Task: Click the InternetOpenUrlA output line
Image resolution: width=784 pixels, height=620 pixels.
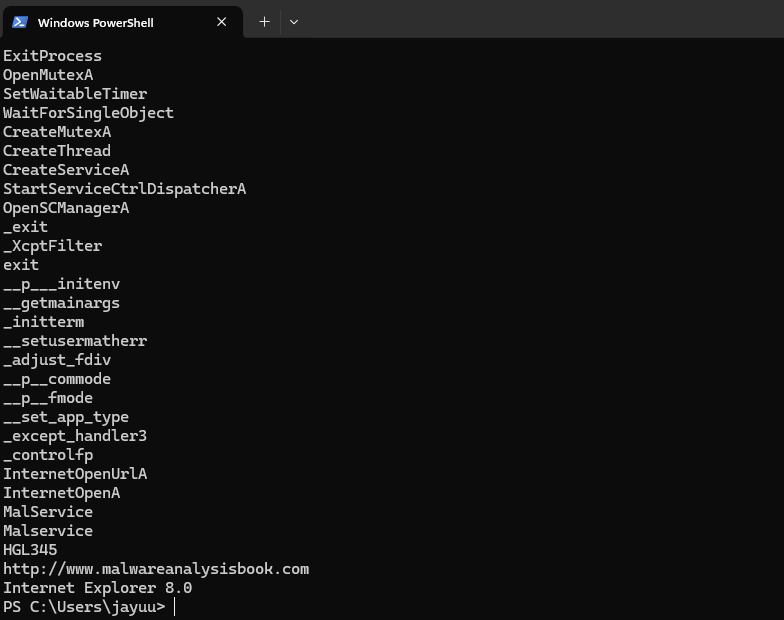Action: tap(75, 474)
